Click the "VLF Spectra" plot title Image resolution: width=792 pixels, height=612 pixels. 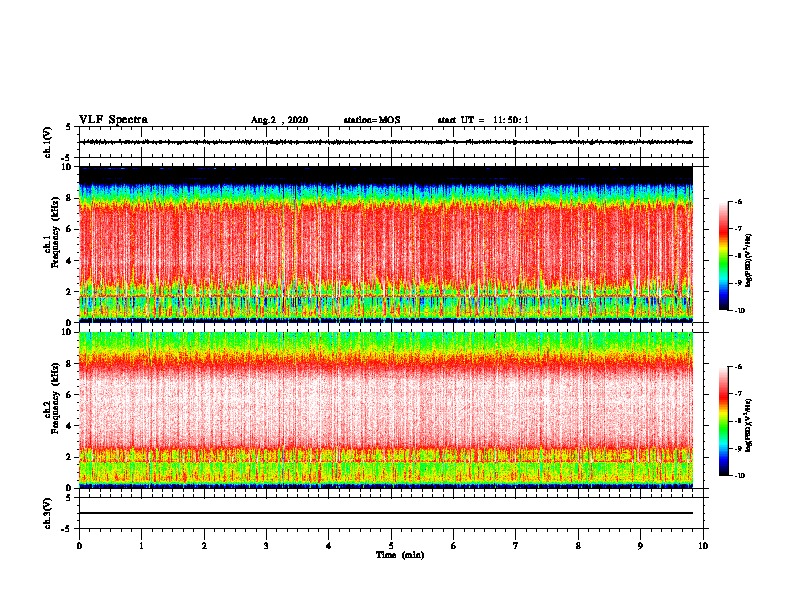click(x=113, y=120)
